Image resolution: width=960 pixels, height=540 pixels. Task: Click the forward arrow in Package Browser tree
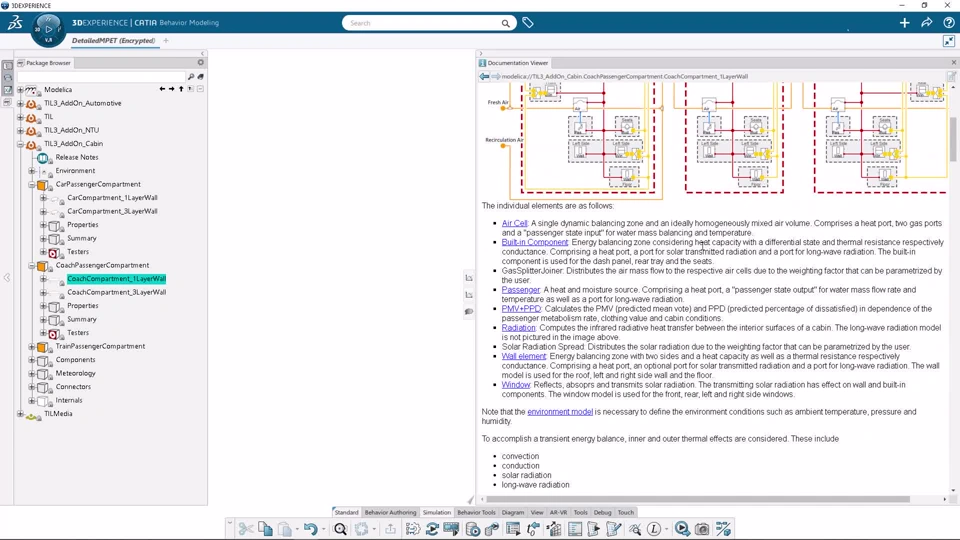click(x=171, y=89)
